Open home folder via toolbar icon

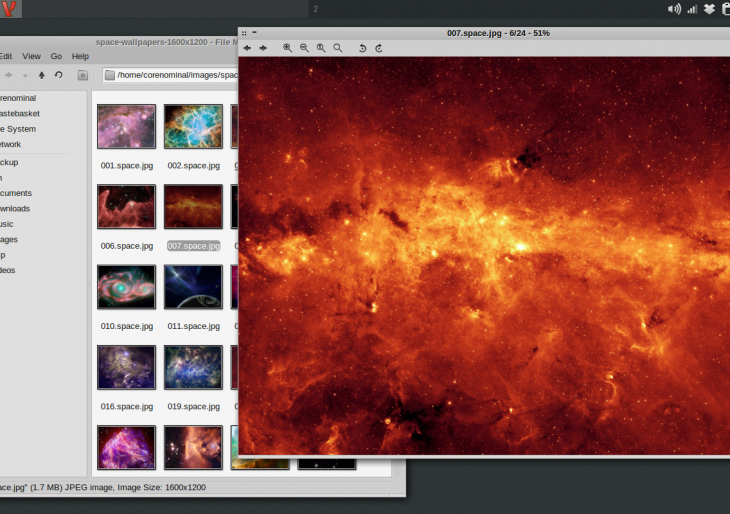82,75
